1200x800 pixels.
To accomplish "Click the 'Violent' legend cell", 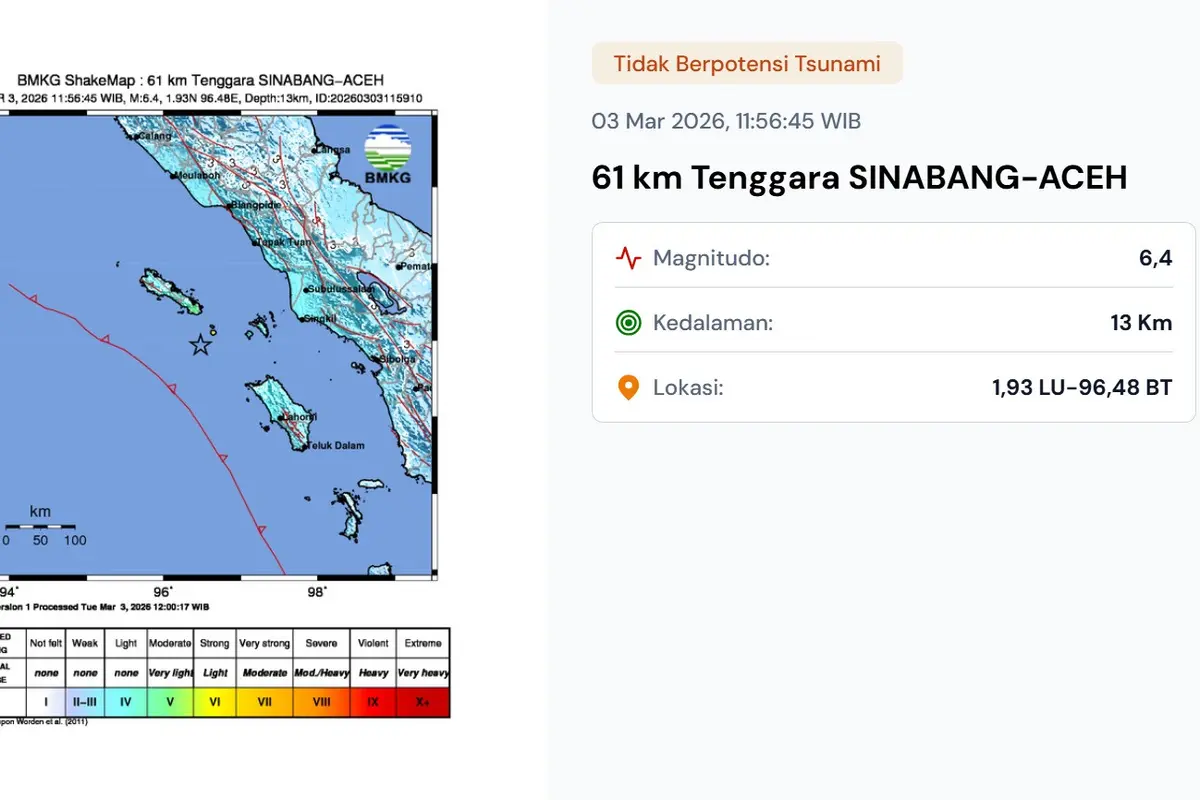I will 373,643.
